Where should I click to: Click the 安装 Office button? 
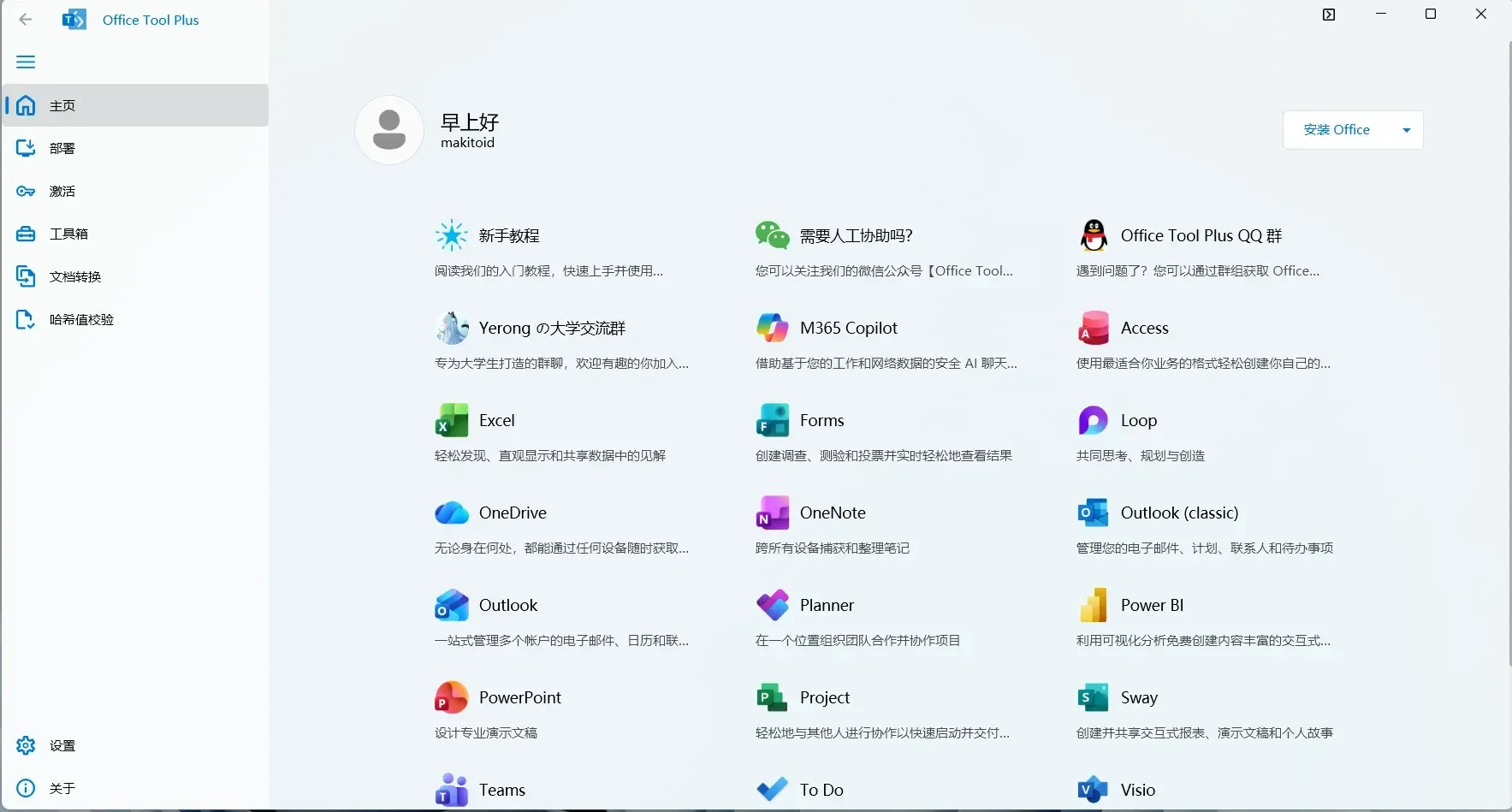click(1337, 130)
